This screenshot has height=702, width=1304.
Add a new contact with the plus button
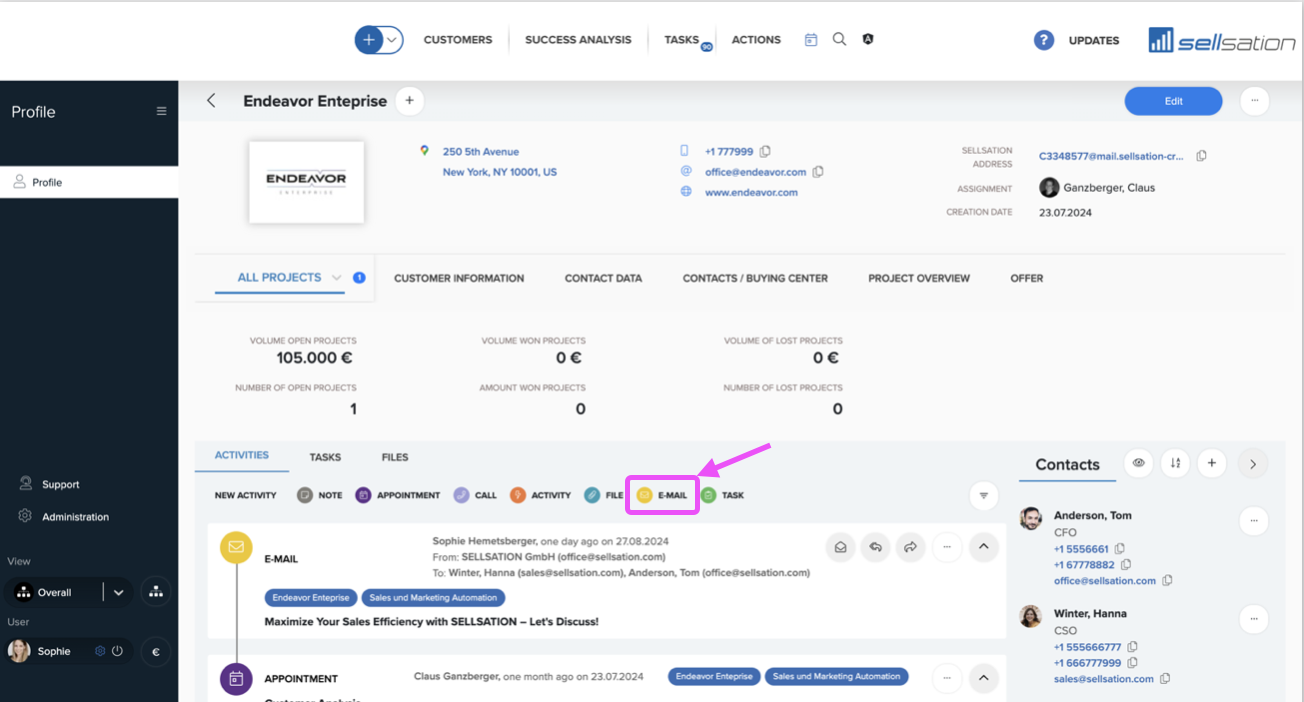(1212, 463)
